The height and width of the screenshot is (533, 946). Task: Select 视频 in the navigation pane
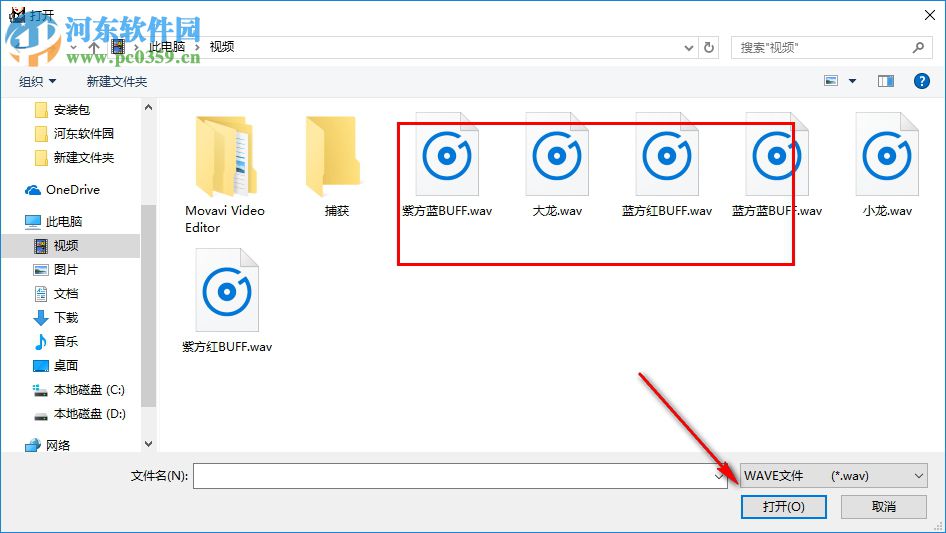71,246
